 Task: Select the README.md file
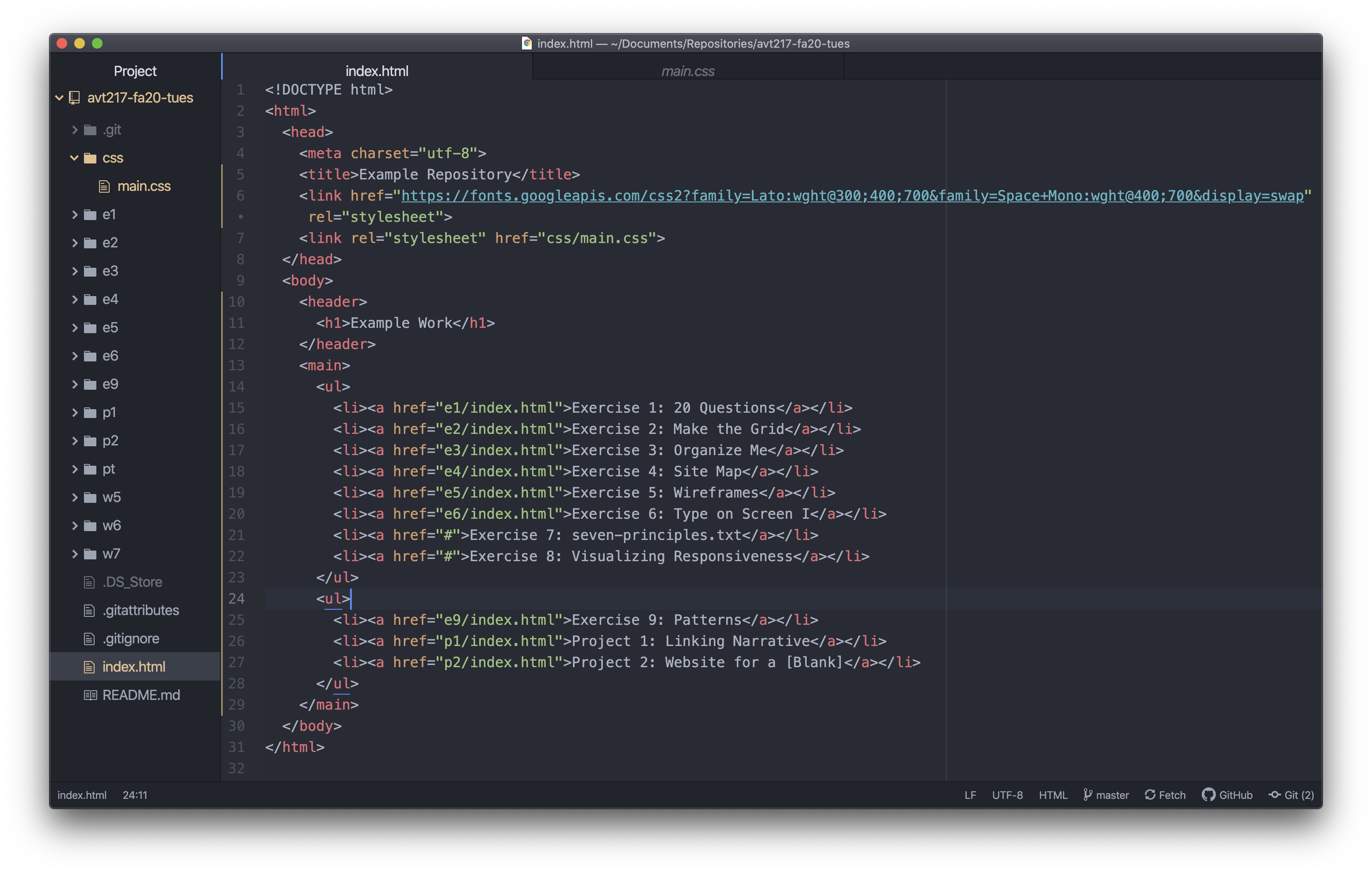[x=140, y=694]
